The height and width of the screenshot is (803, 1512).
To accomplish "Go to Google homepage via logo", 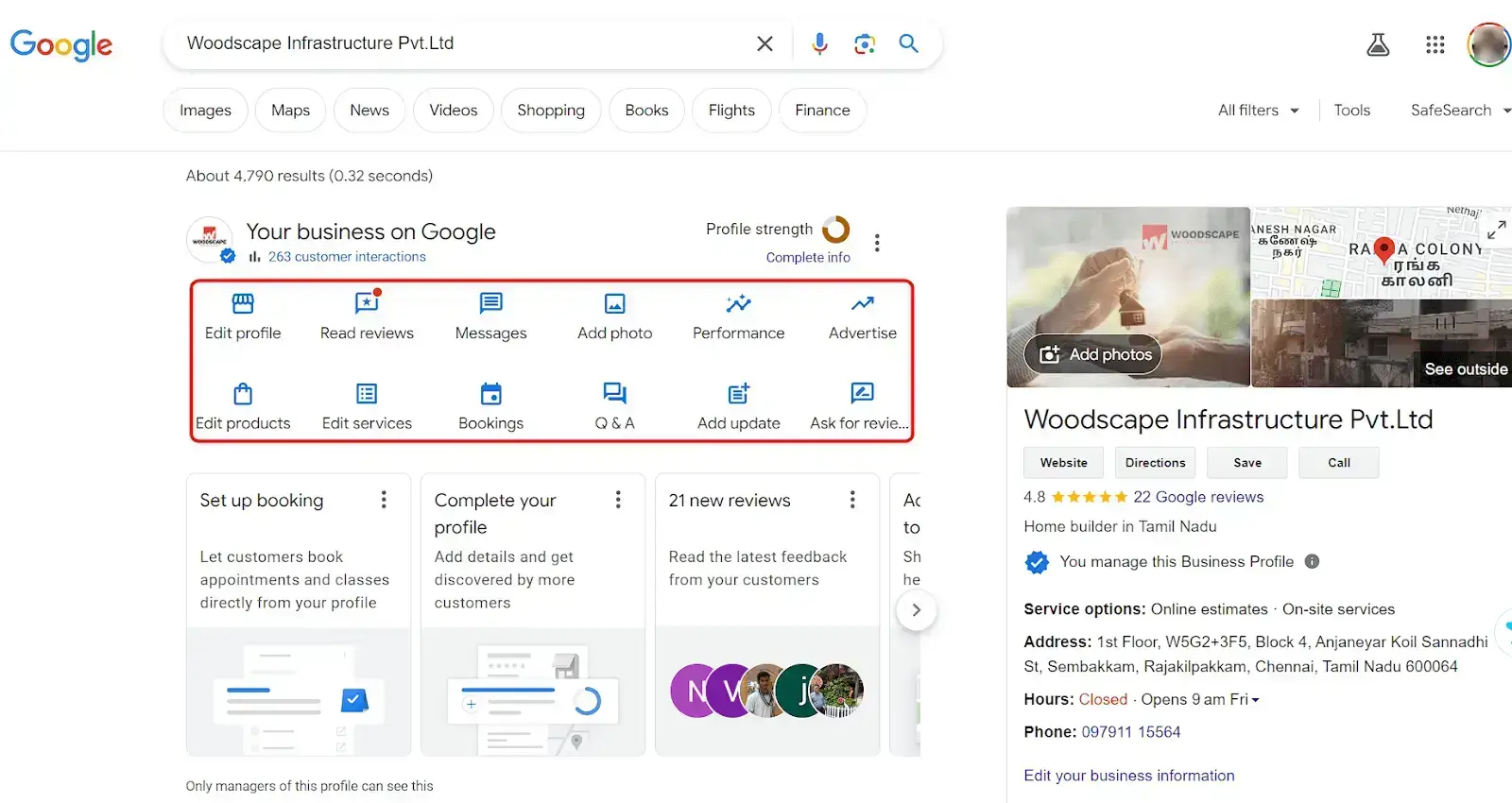I will (x=61, y=44).
